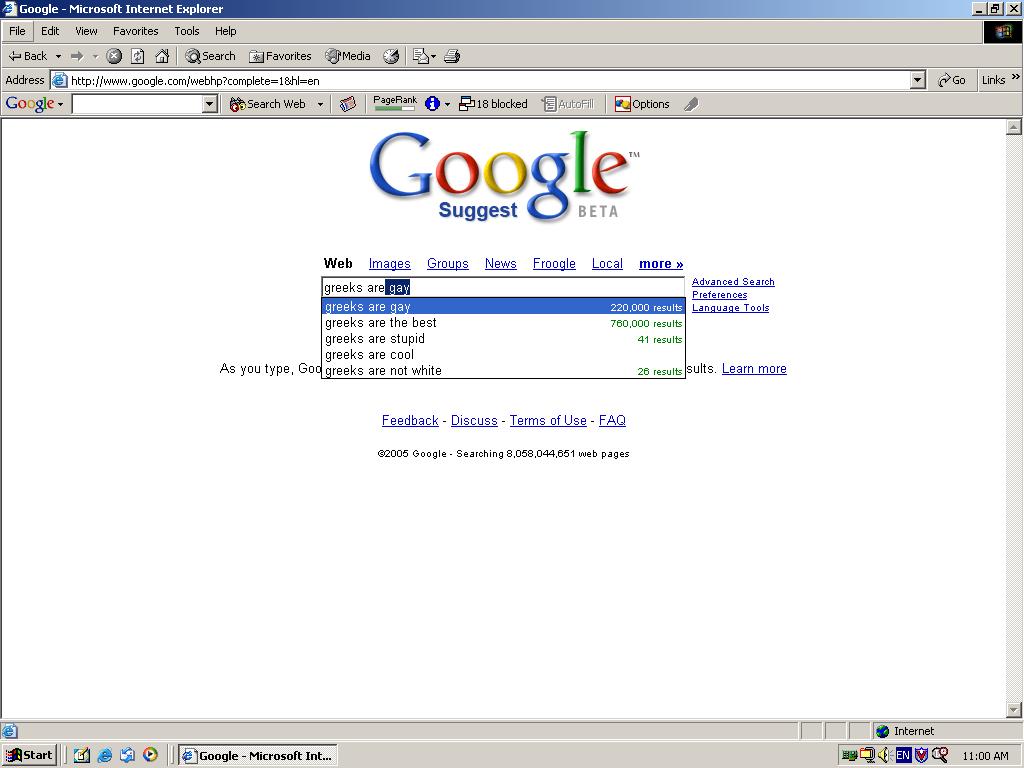1024x768 pixels.
Task: Open the History pane icon
Action: [x=391, y=56]
